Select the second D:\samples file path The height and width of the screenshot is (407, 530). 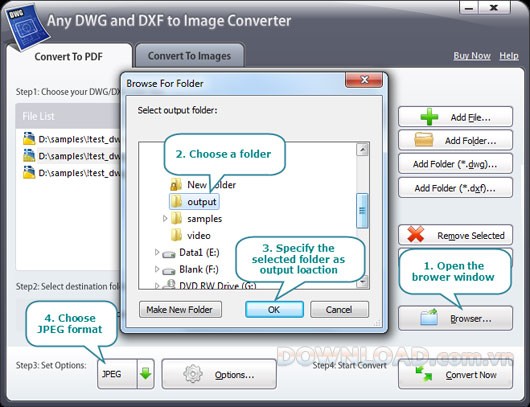pos(79,156)
